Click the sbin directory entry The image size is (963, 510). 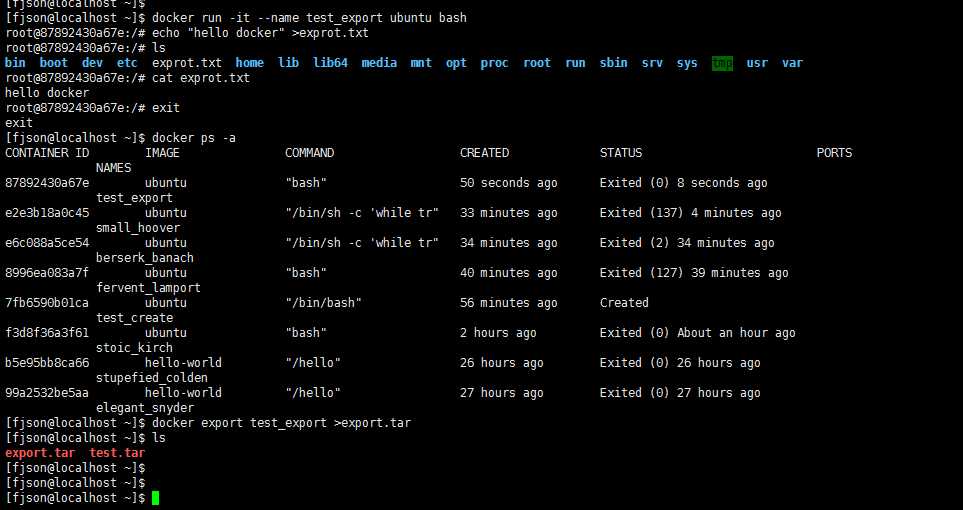pyautogui.click(x=614, y=63)
